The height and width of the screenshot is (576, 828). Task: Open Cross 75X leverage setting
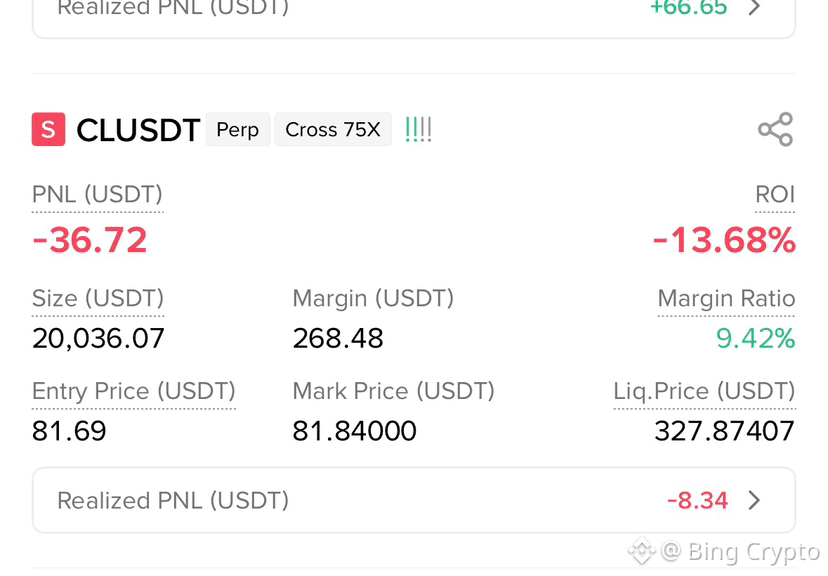[x=333, y=129]
